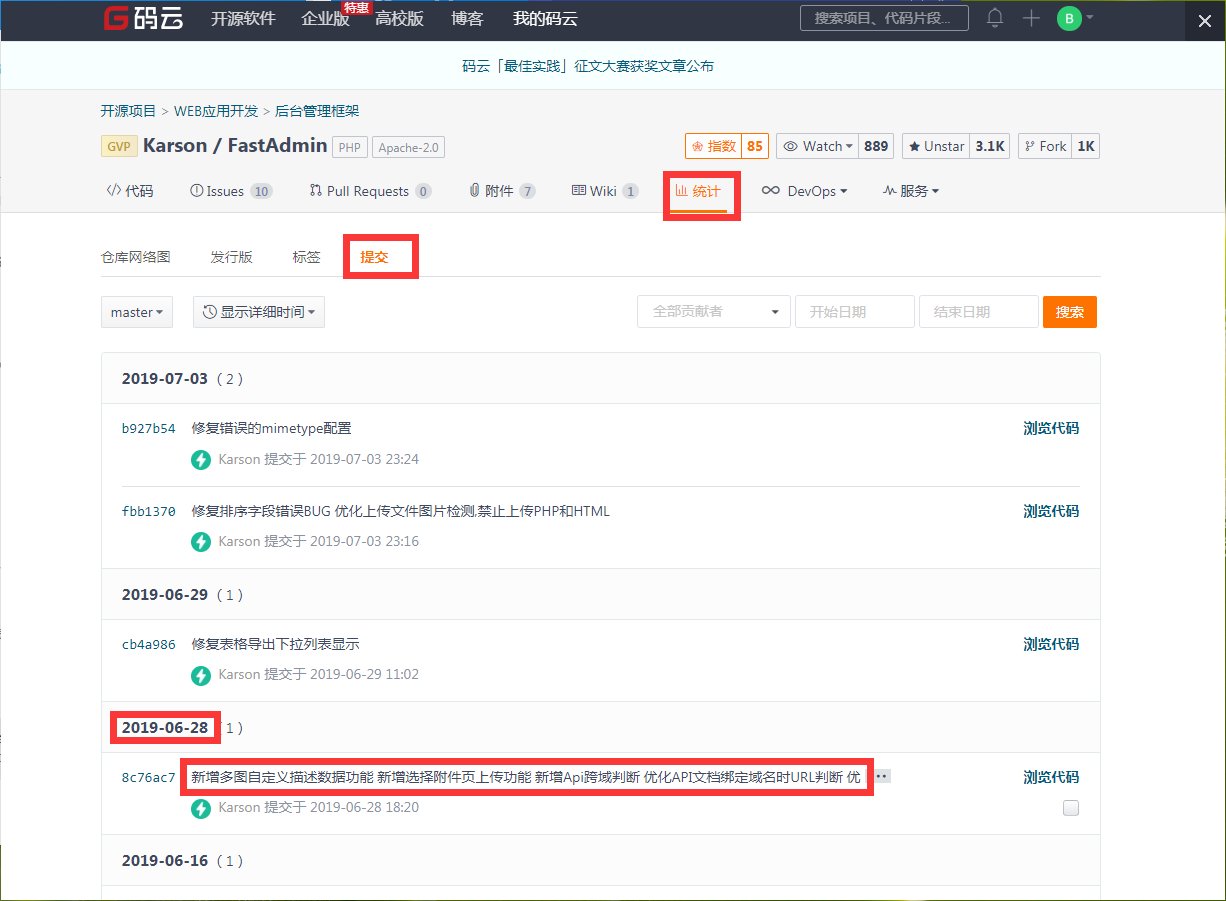Viewport: 1226px width, 901px height.
Task: Click 浏览代码 for commit 8c76ac7
Action: pyautogui.click(x=1051, y=777)
